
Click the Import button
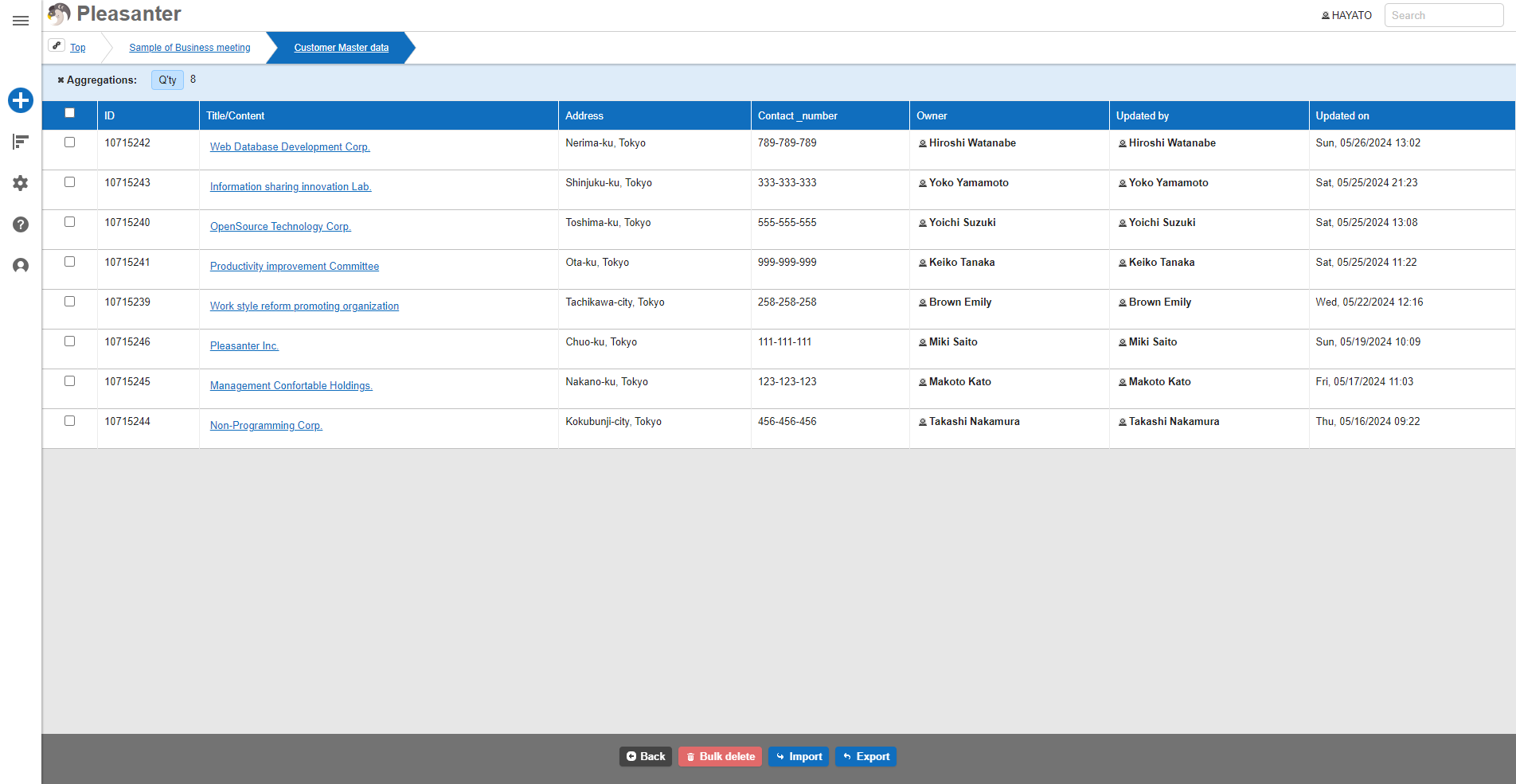[799, 757]
